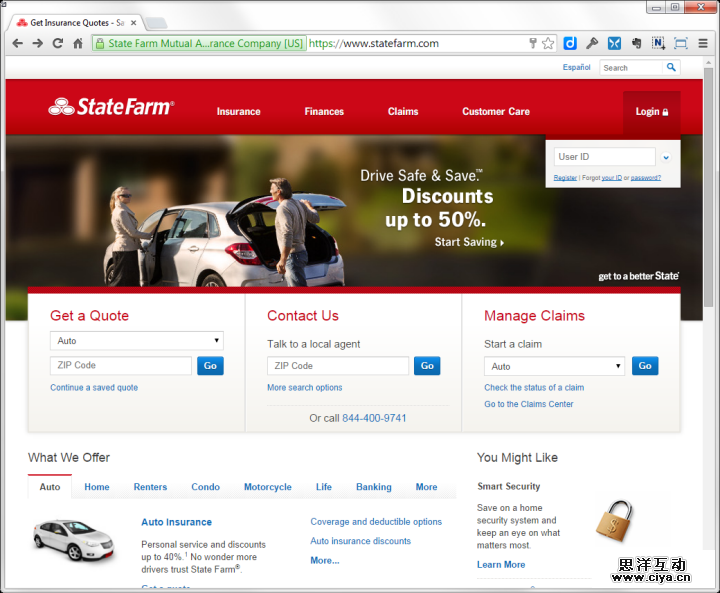Image resolution: width=720 pixels, height=593 pixels.
Task: Open Go to the Claims Center
Action: (x=529, y=404)
